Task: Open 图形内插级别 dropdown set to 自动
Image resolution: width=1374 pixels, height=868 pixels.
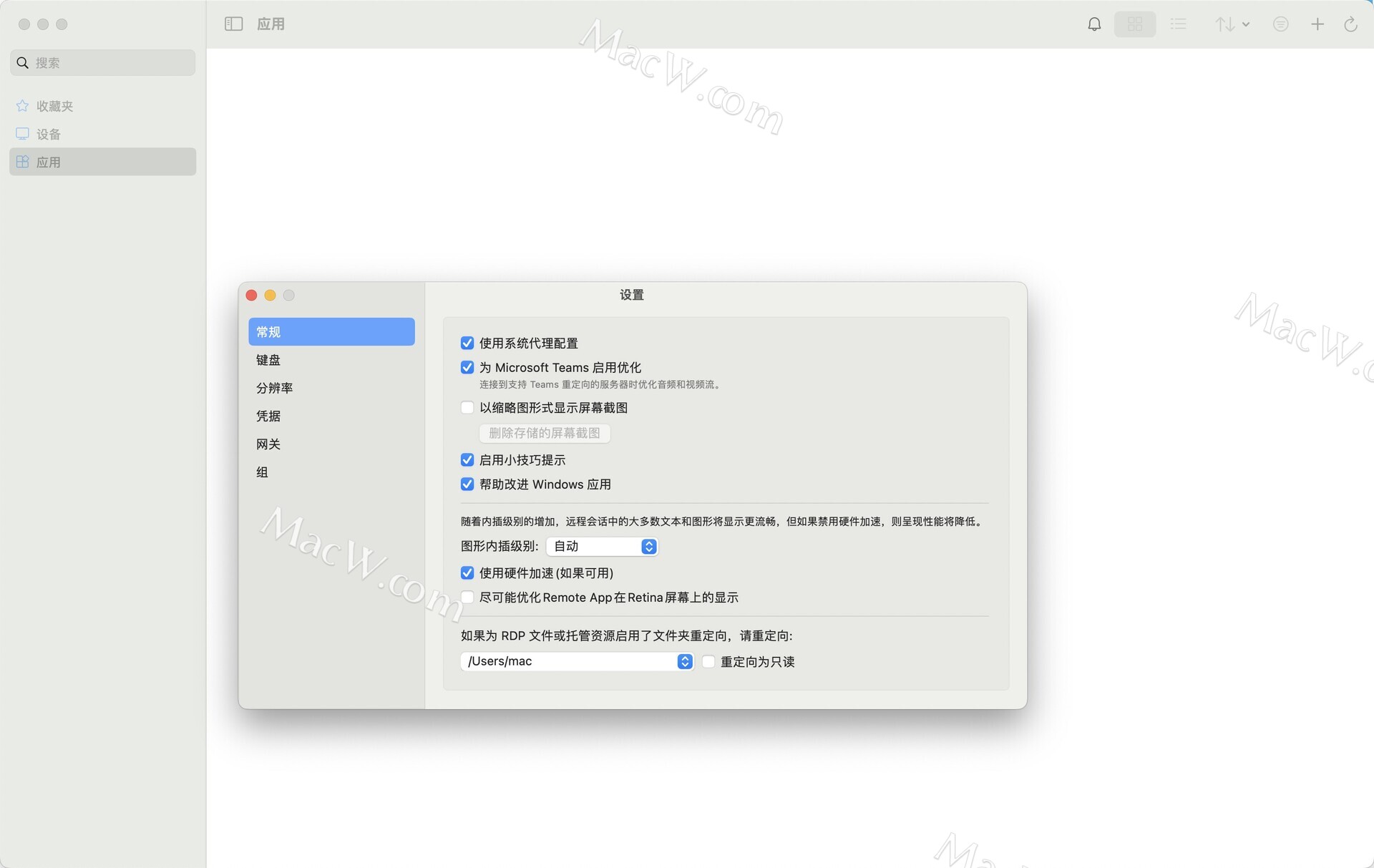Action: pos(602,547)
